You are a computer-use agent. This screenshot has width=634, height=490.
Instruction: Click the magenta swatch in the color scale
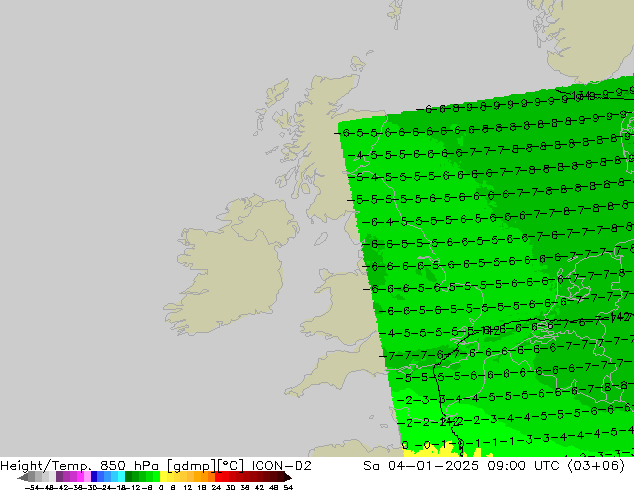(80, 476)
